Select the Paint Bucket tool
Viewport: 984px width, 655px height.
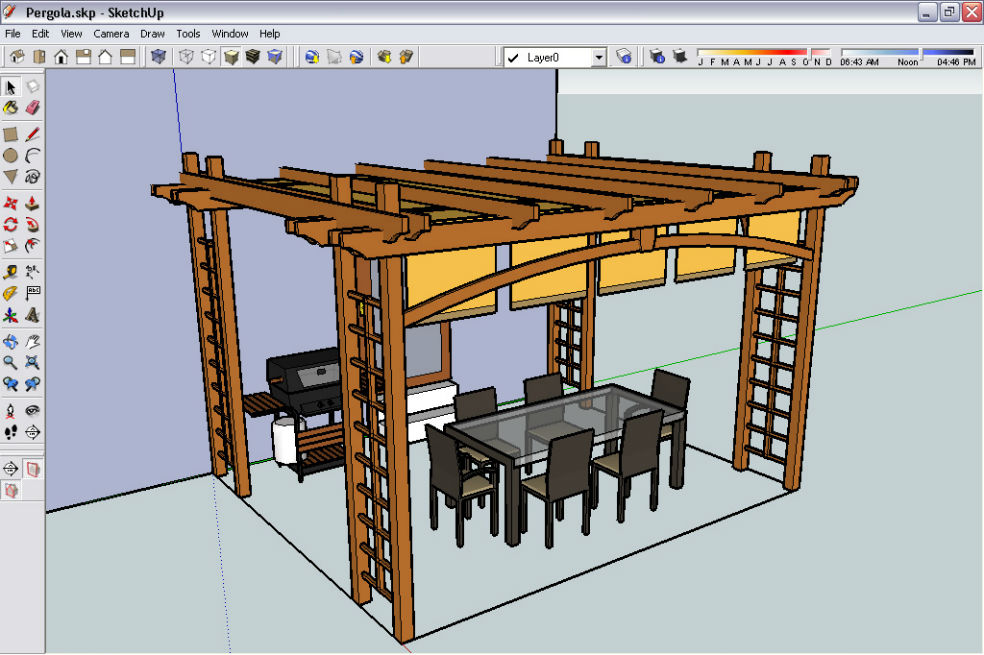pyautogui.click(x=11, y=108)
